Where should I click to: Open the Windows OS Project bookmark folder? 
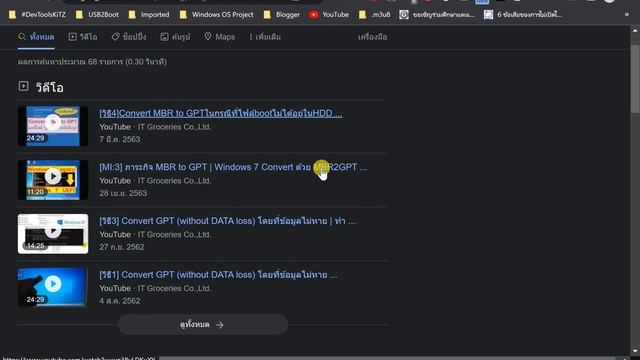click(x=216, y=15)
